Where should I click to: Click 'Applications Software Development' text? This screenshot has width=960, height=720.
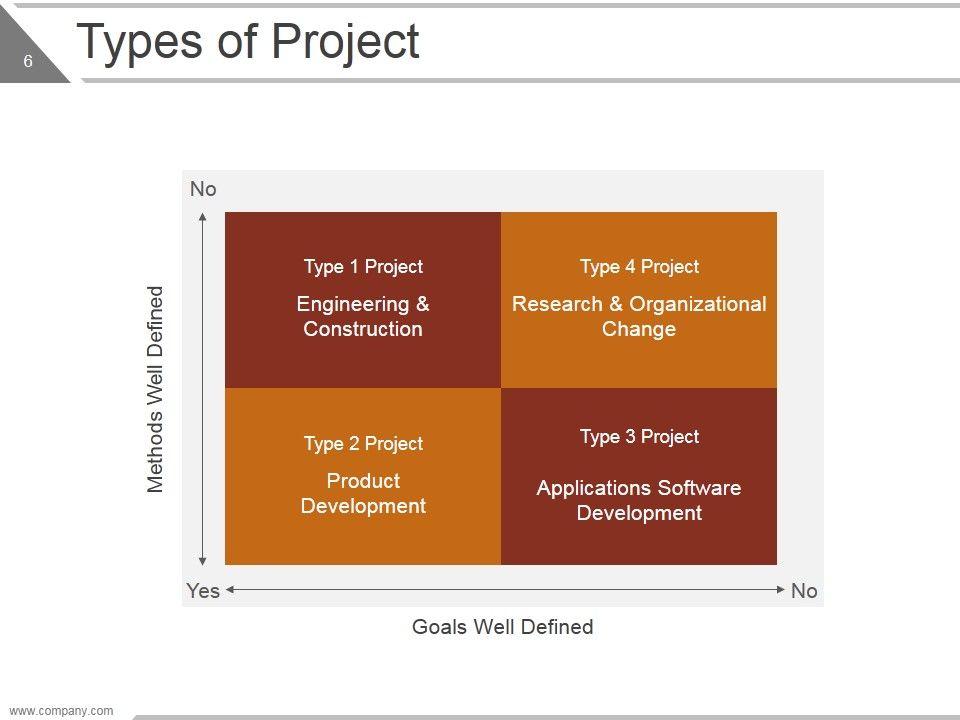tap(639, 500)
